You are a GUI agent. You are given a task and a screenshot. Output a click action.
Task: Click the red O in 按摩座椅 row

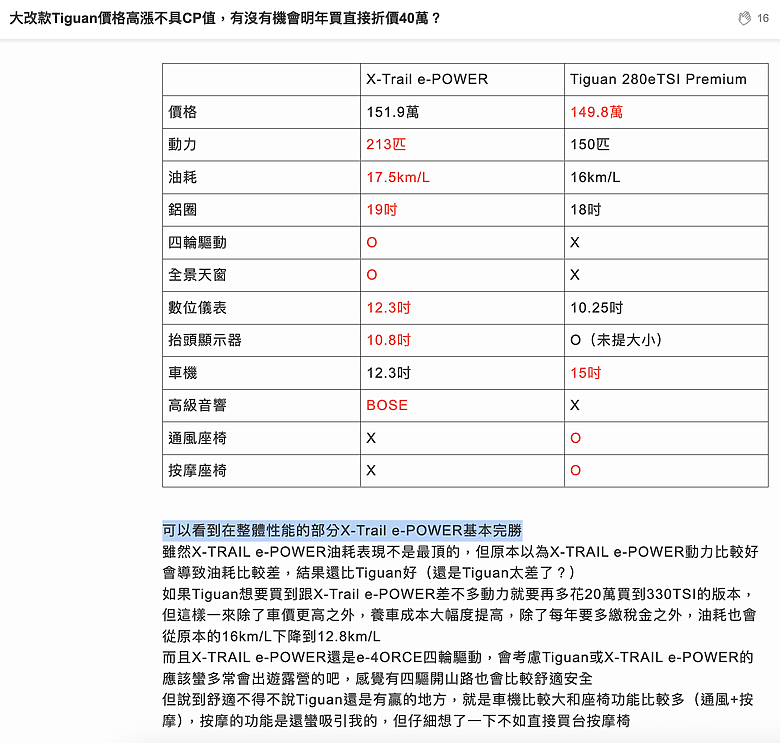[575, 470]
